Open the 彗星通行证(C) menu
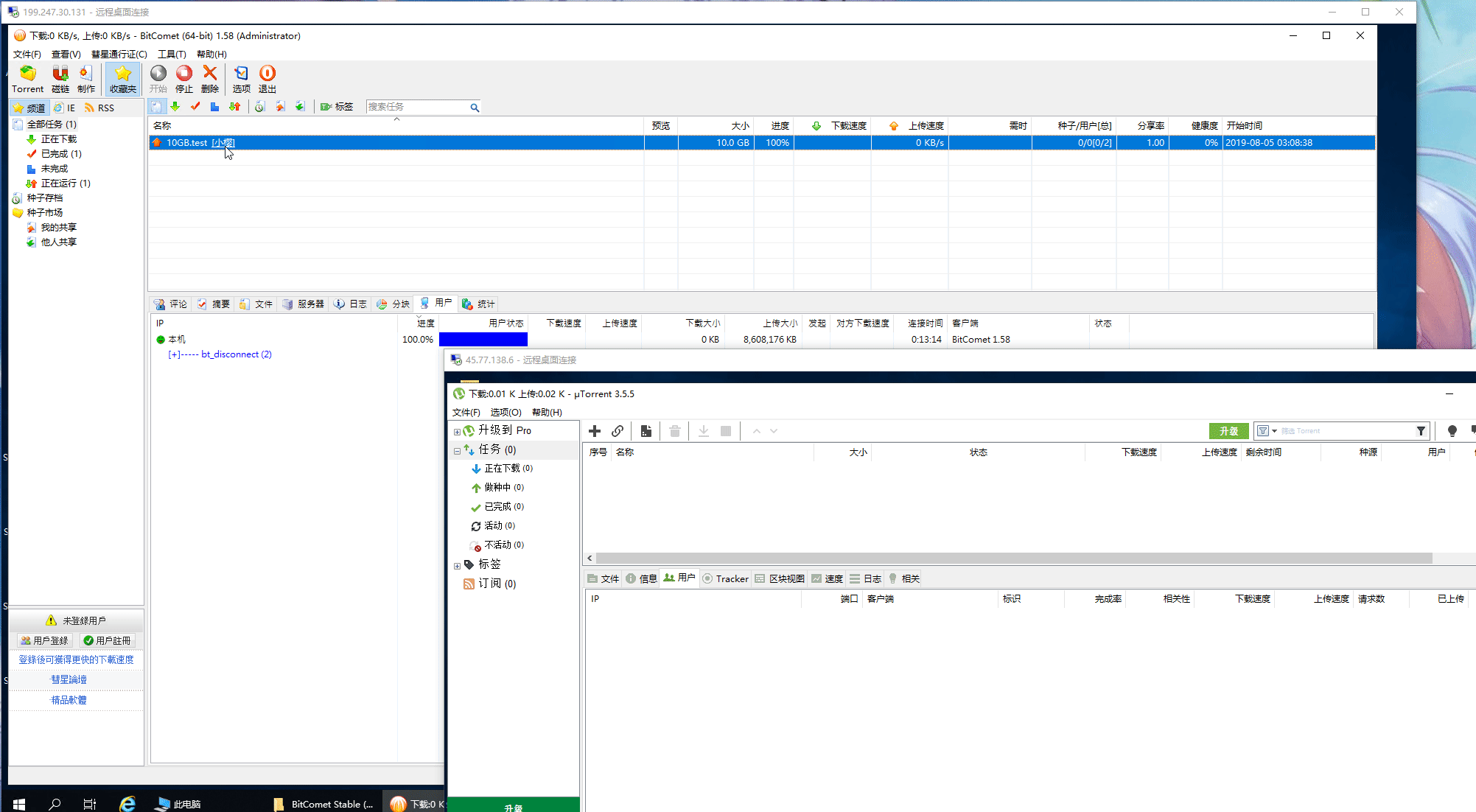This screenshot has width=1476, height=812. coord(119,54)
